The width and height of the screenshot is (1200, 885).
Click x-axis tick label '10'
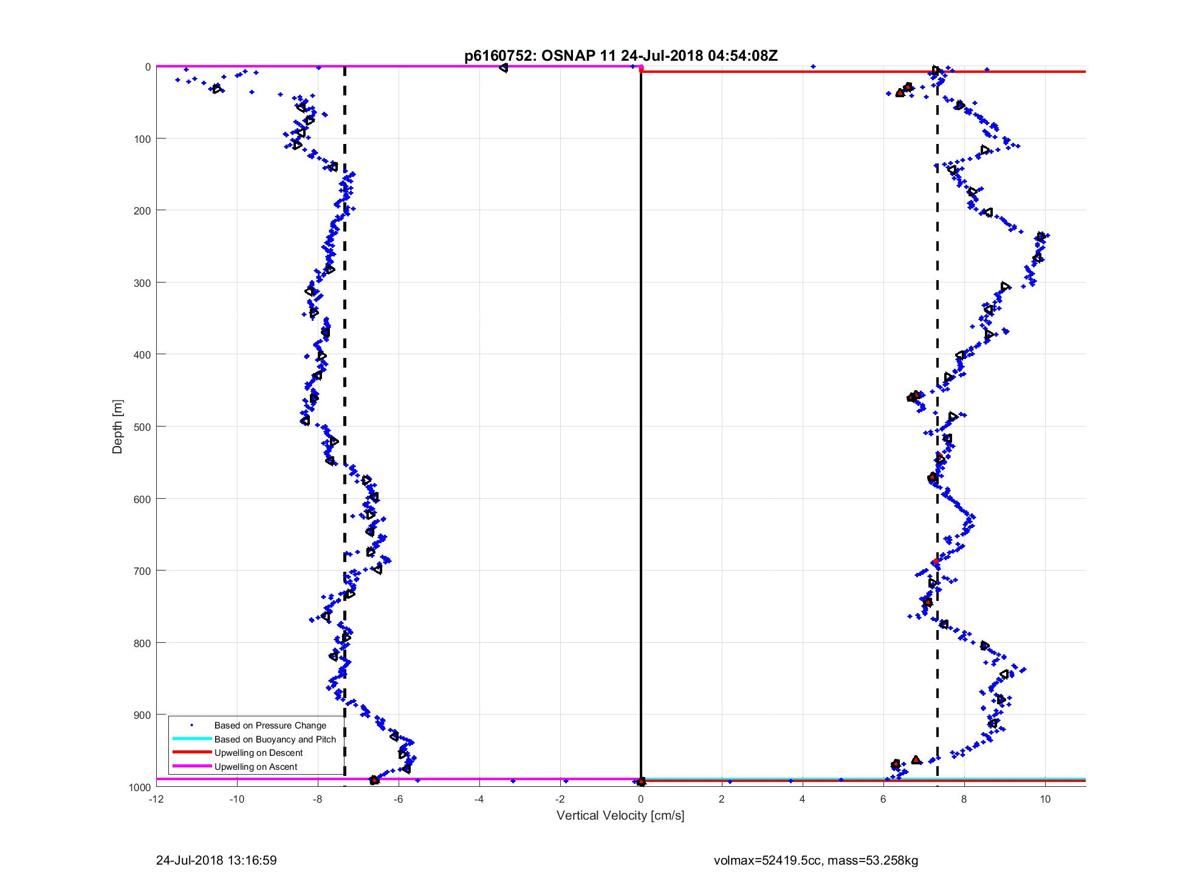(x=1045, y=799)
